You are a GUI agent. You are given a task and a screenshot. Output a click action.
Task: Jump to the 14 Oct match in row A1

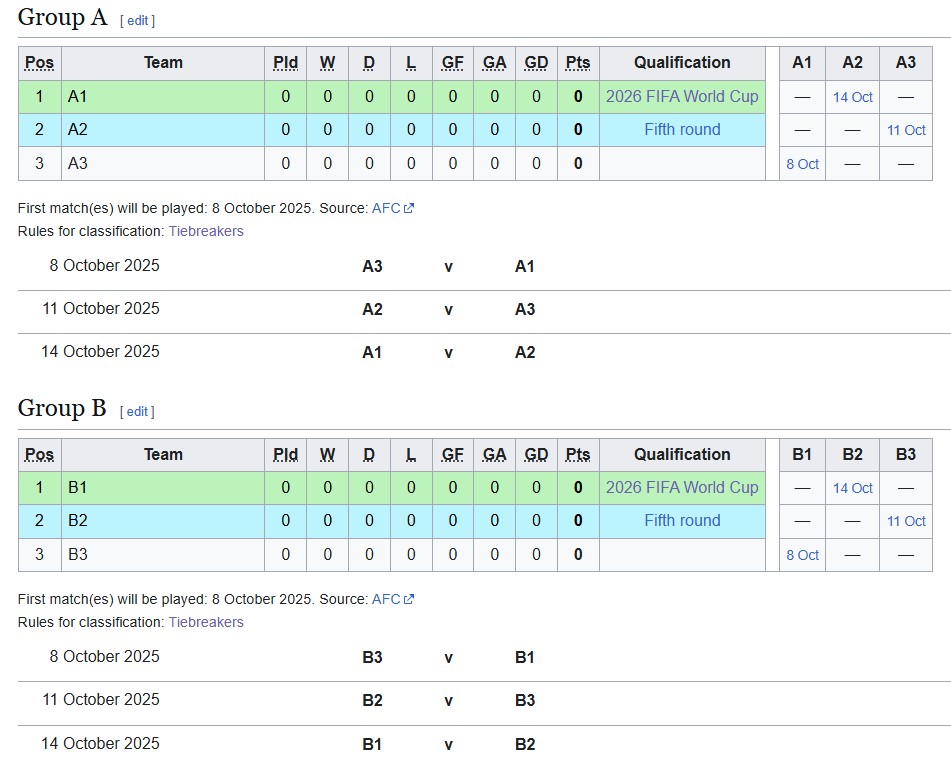[x=852, y=98]
